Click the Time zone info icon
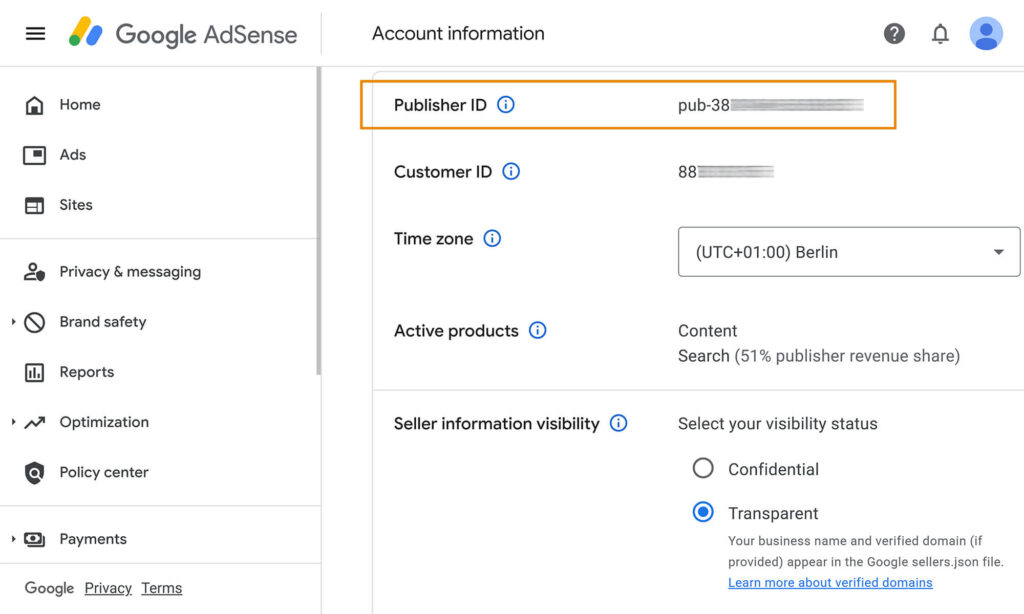1024x614 pixels. pos(492,239)
